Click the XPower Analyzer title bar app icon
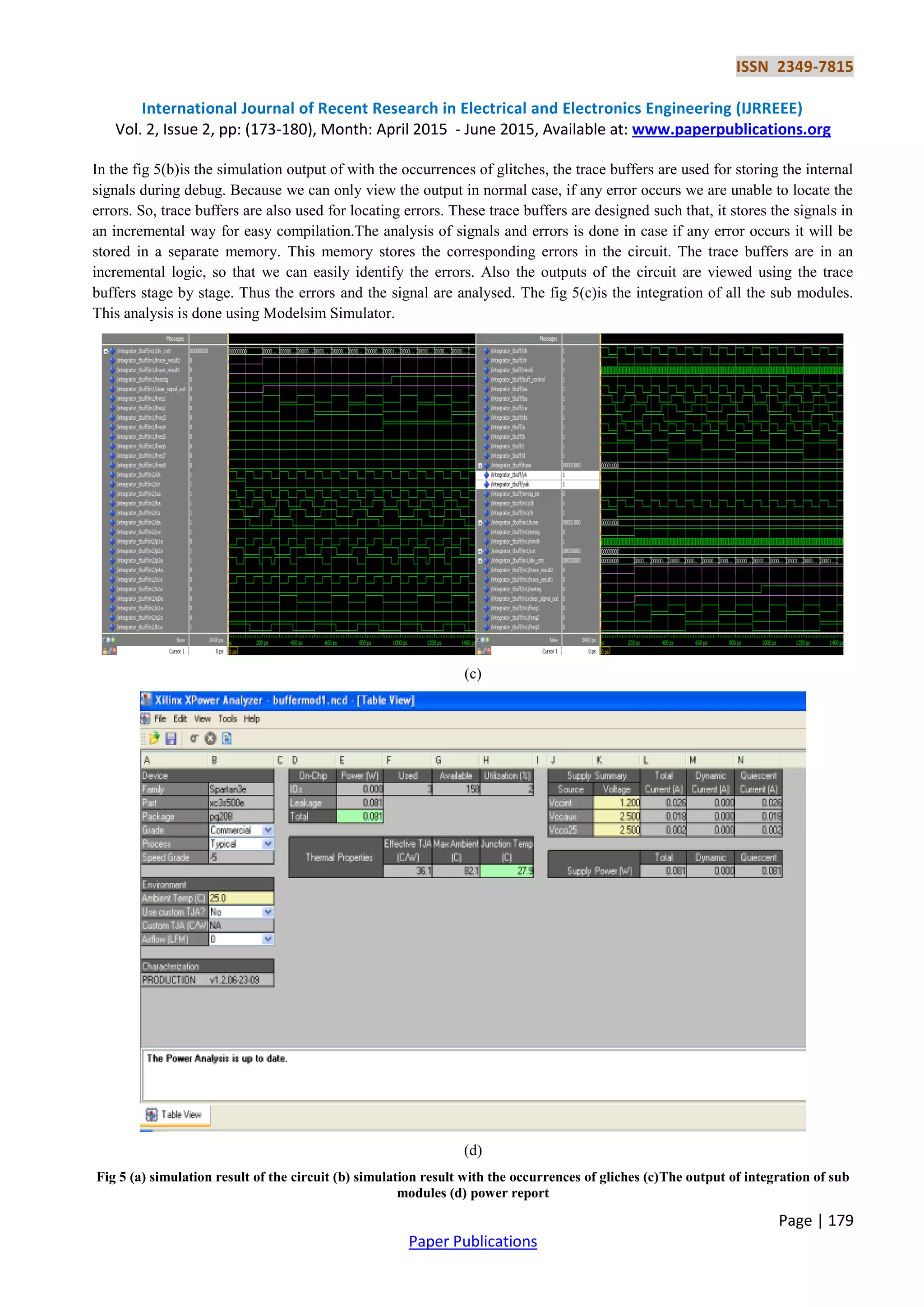924x1307 pixels. (x=147, y=700)
